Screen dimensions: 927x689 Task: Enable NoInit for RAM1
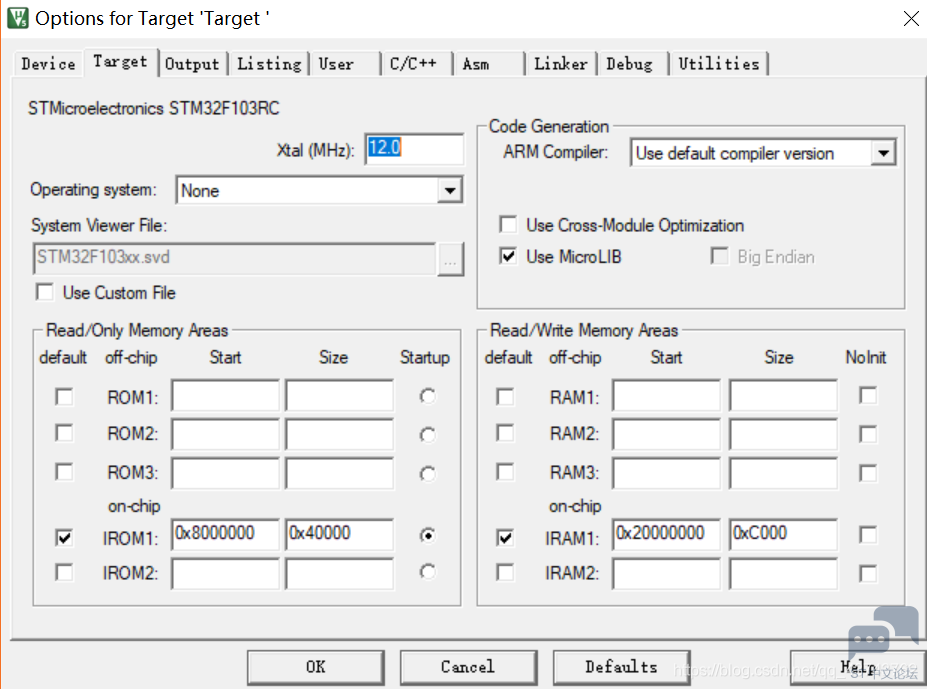(x=868, y=396)
